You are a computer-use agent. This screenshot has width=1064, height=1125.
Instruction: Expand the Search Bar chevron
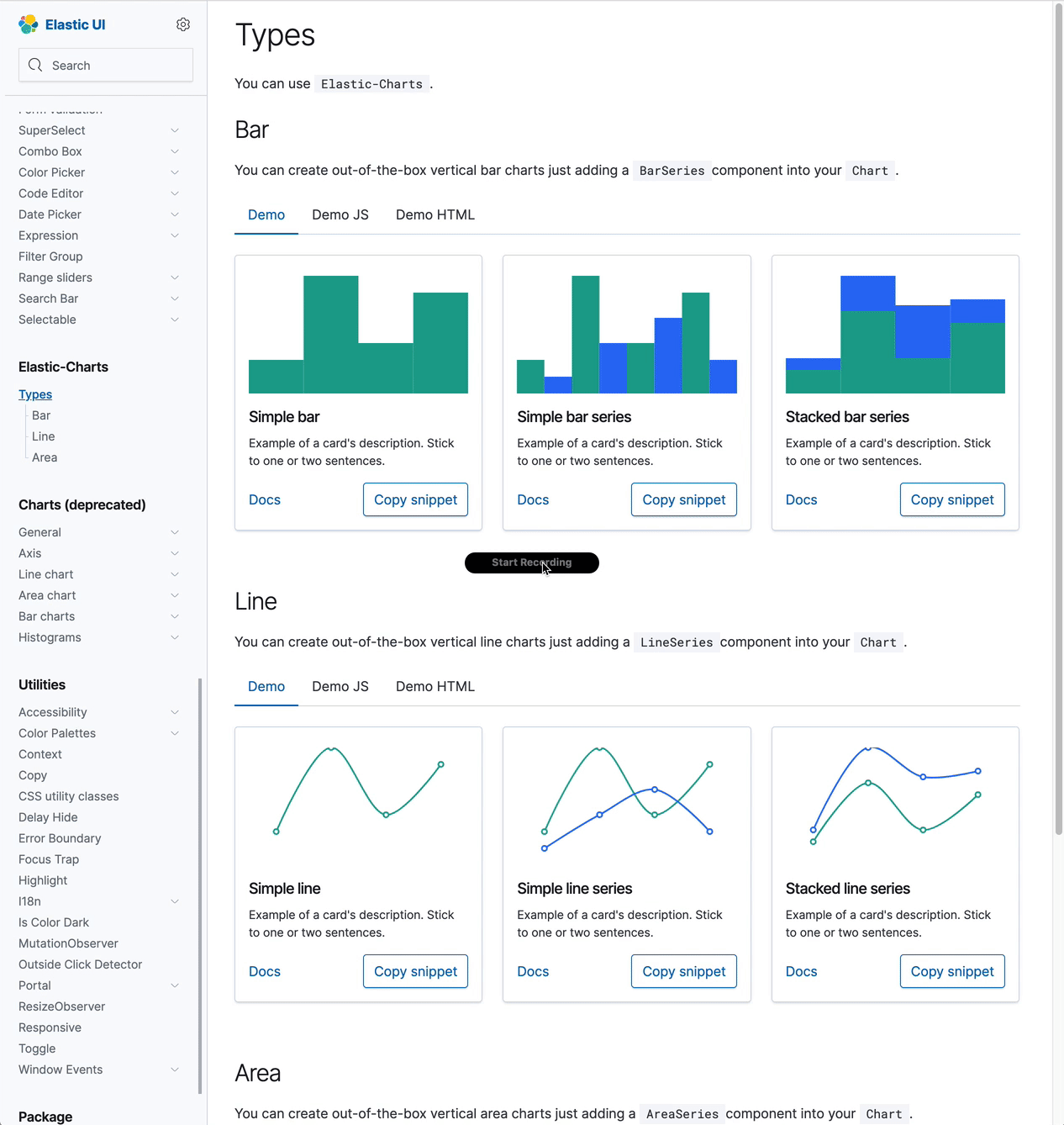pos(175,298)
